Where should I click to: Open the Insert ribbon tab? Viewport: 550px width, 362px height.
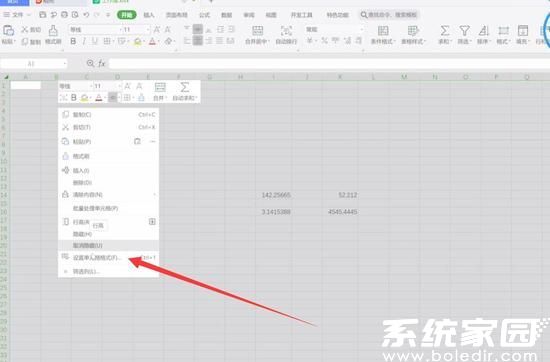click(x=149, y=15)
